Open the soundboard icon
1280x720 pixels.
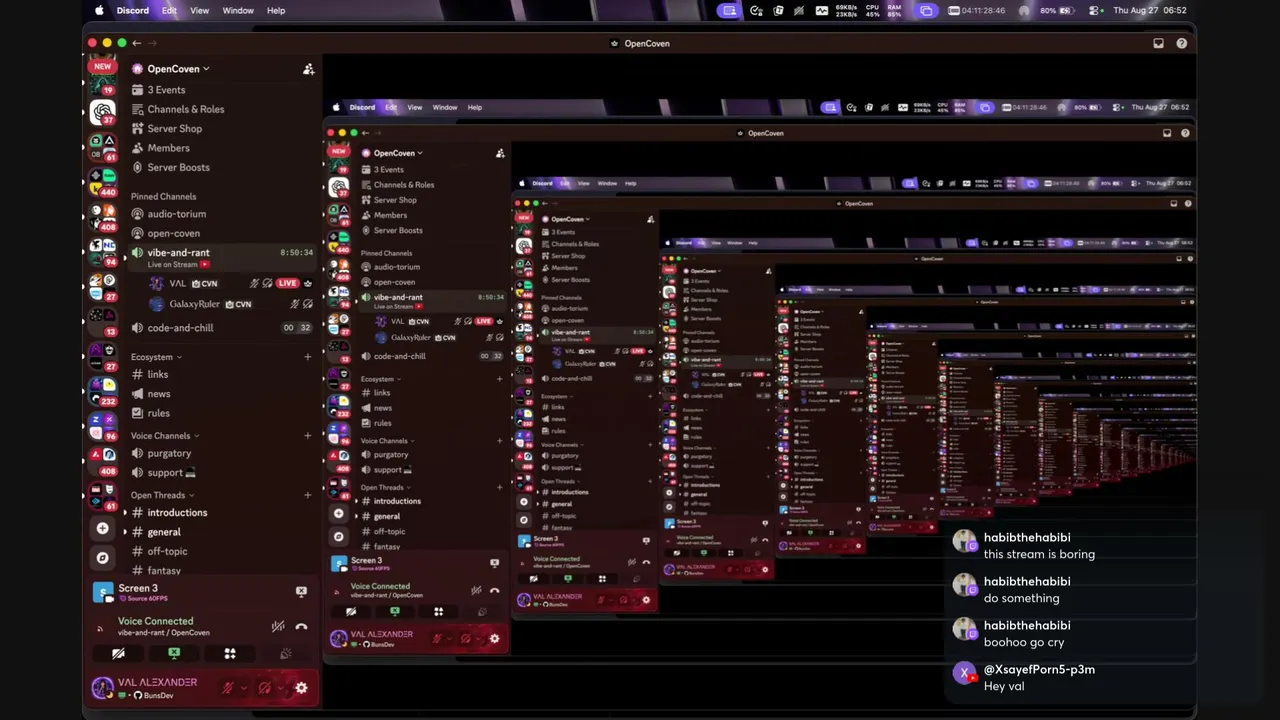tap(286, 654)
